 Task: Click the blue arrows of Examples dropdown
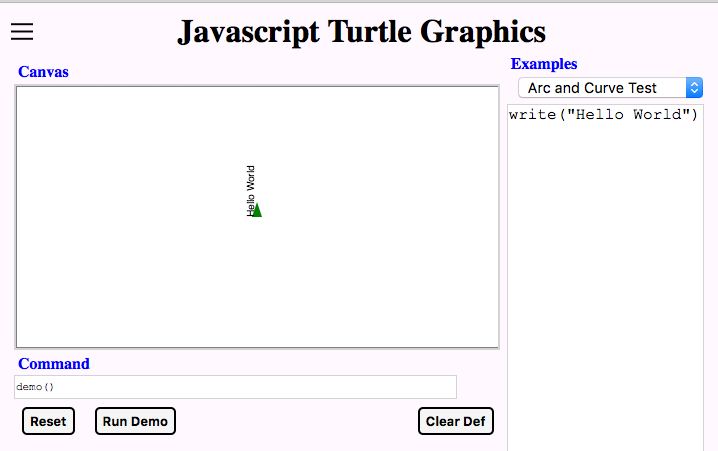point(694,88)
